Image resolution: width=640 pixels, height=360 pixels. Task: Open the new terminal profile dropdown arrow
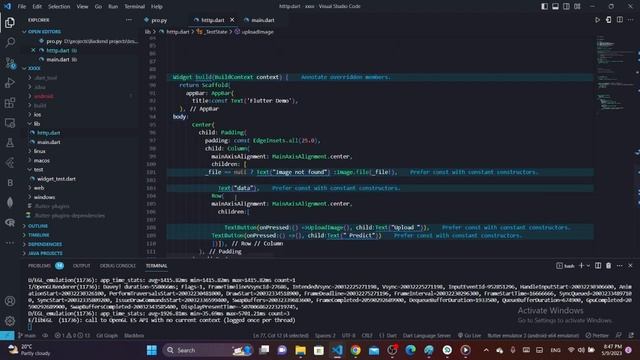pos(588,266)
